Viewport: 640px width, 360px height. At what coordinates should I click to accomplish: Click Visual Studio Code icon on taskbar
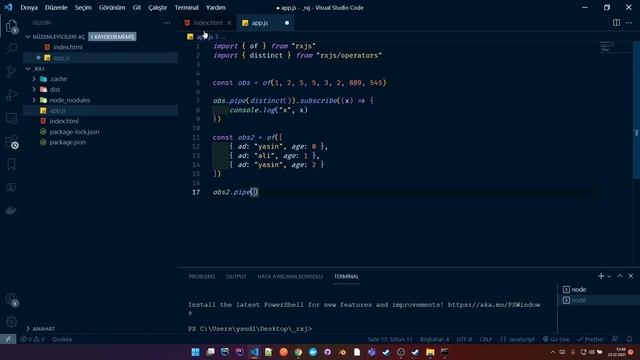coord(254,352)
